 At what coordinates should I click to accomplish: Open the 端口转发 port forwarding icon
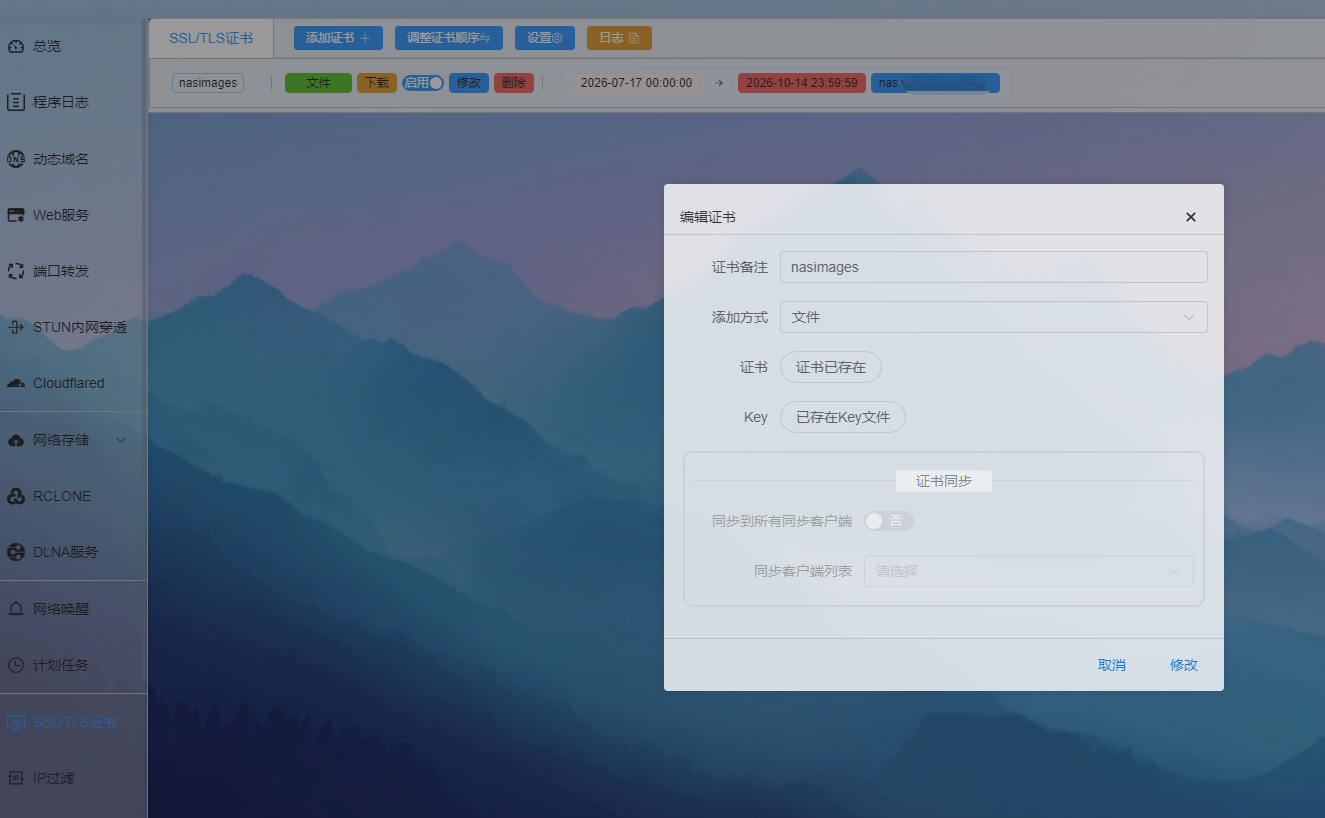click(x=15, y=271)
